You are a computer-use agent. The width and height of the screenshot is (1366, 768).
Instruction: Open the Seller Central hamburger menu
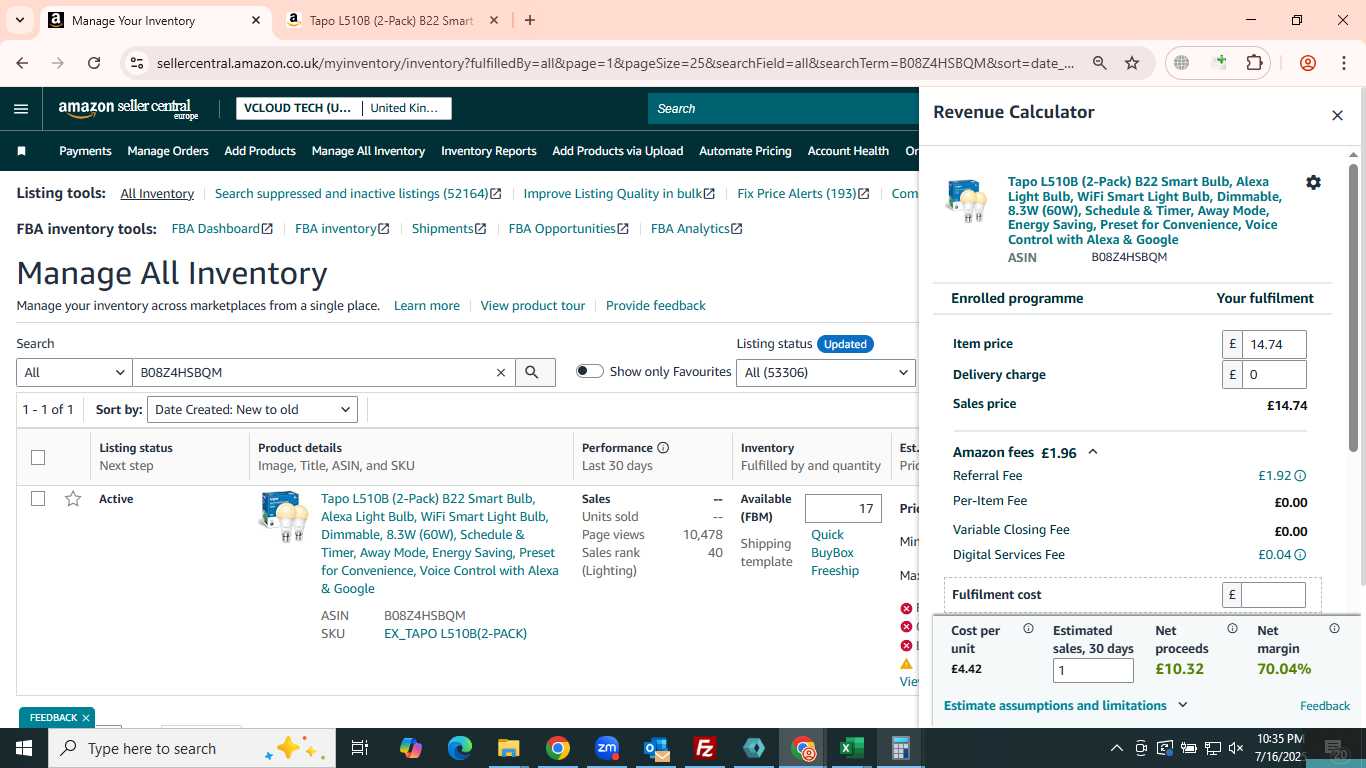click(21, 109)
